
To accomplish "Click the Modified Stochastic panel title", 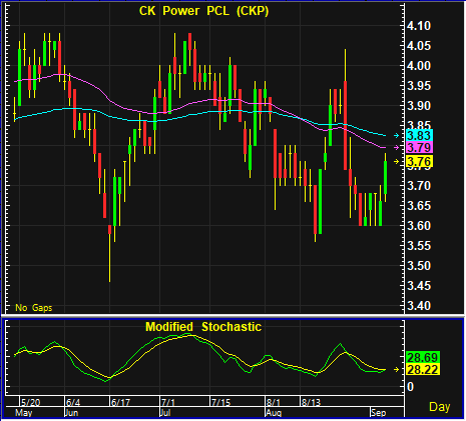I will click(x=203, y=327).
